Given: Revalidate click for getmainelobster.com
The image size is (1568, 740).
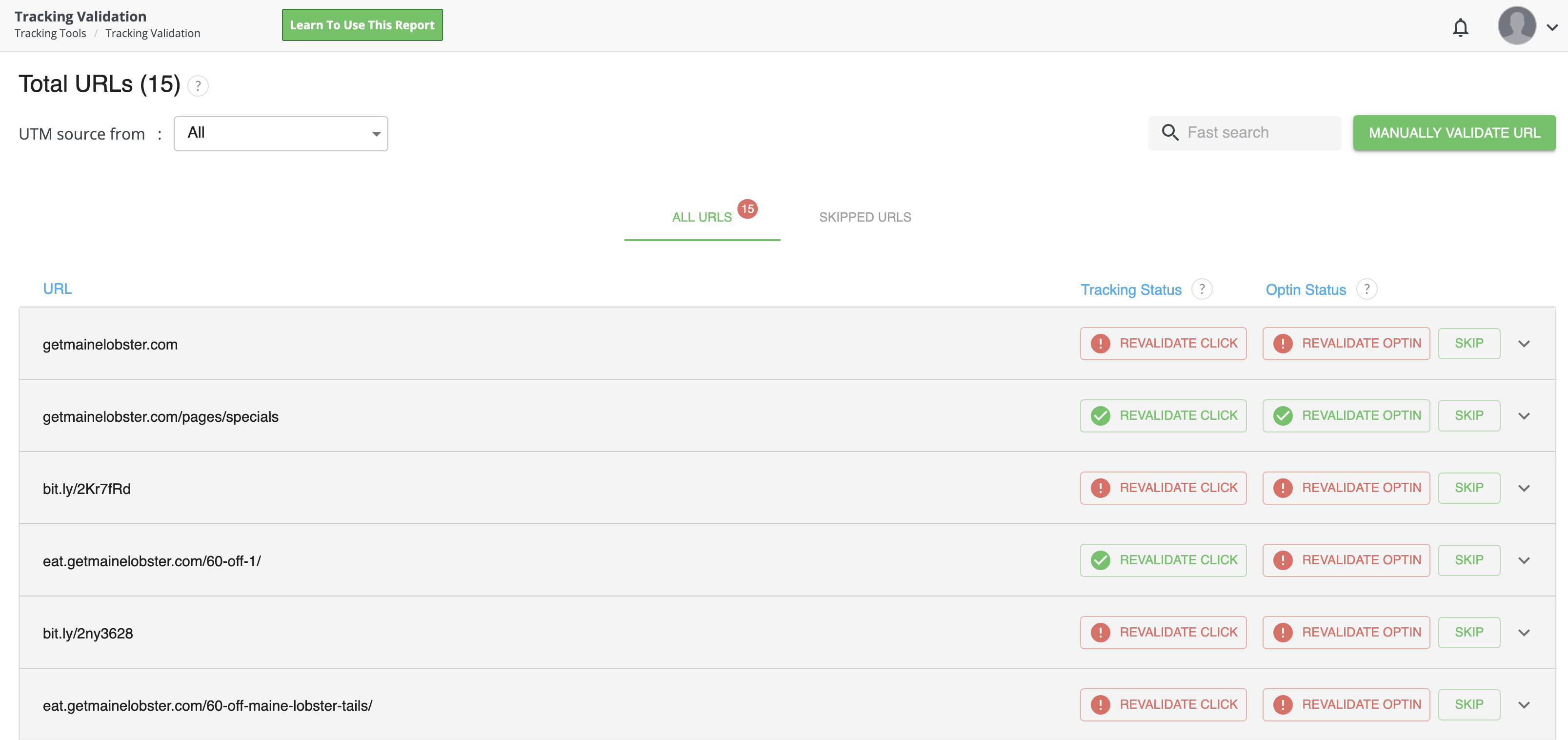Looking at the screenshot, I should coord(1163,344).
